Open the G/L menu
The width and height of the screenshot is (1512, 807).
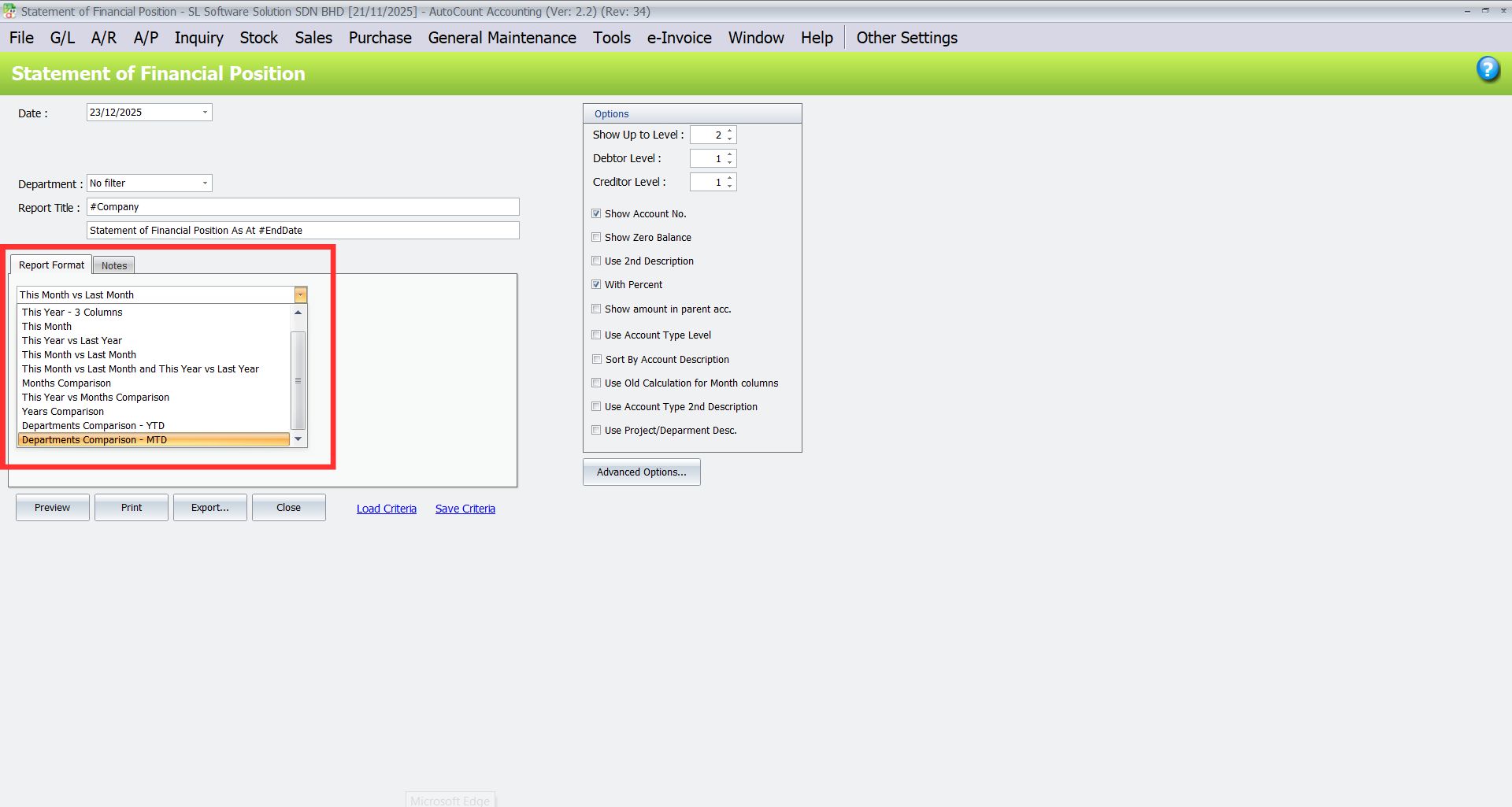pos(62,38)
